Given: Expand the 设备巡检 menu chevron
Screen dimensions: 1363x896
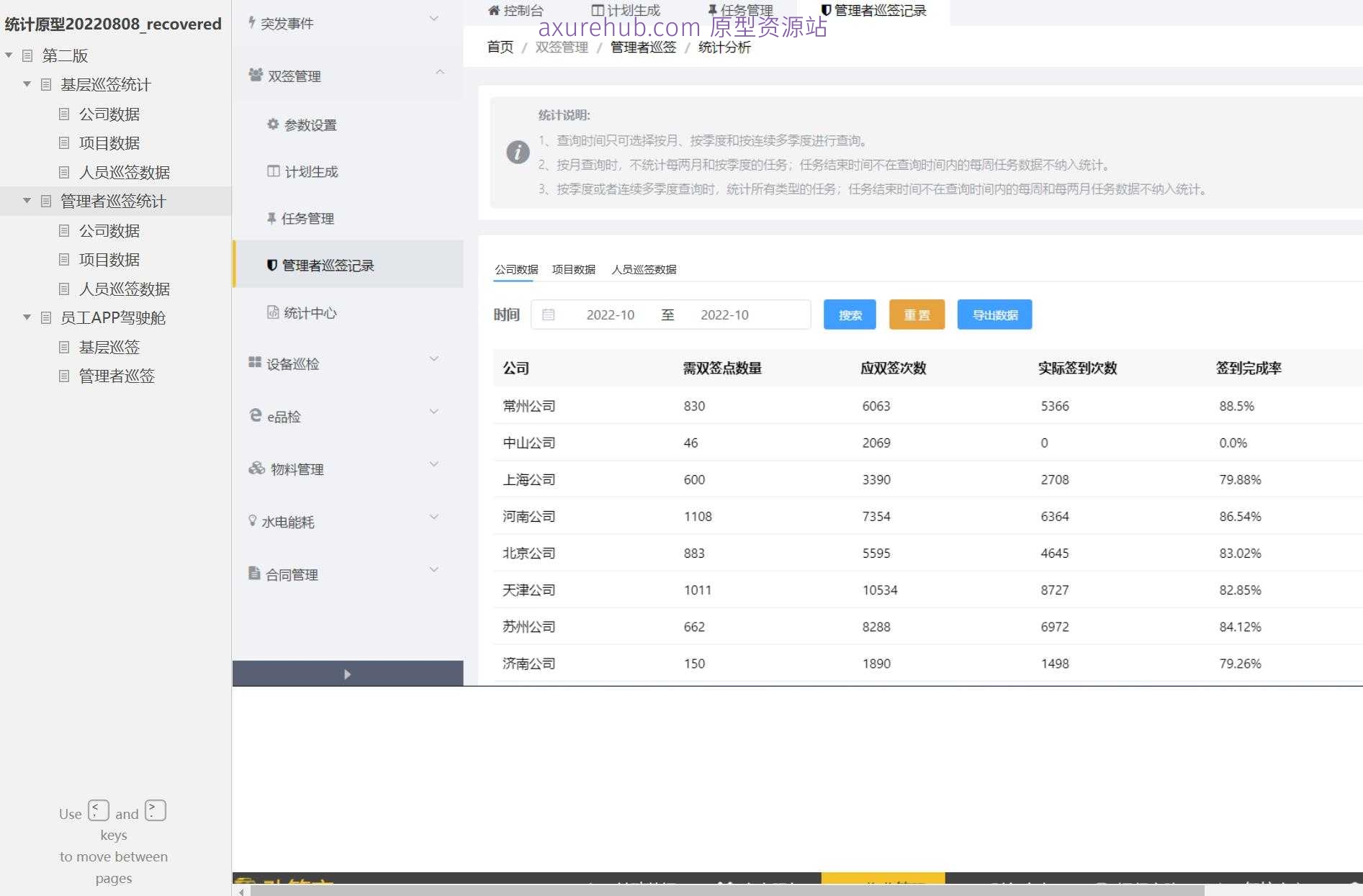Looking at the screenshot, I should click(x=434, y=358).
